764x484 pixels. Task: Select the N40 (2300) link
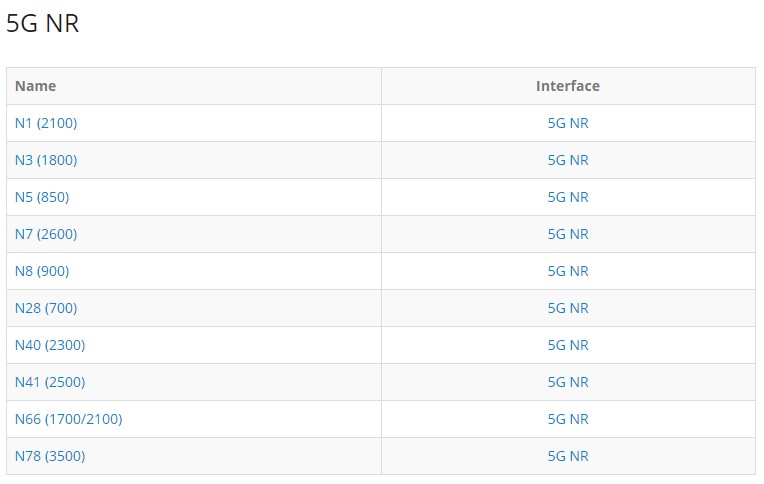50,345
